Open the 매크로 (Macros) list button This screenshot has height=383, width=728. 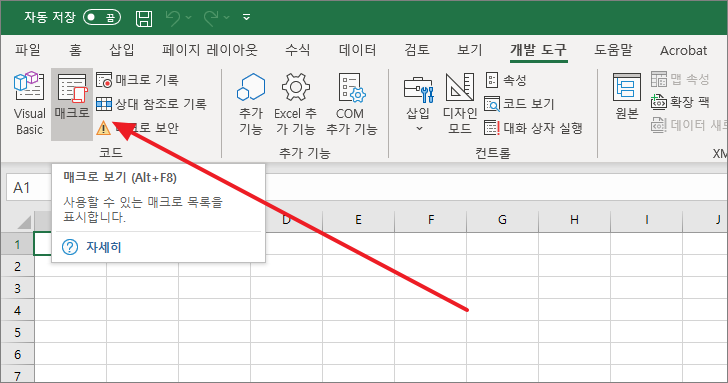click(x=72, y=104)
